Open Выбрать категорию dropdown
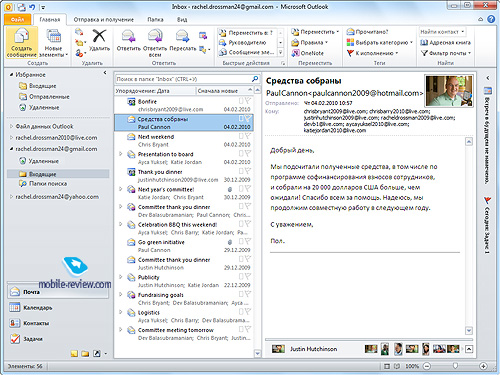 [x=380, y=42]
